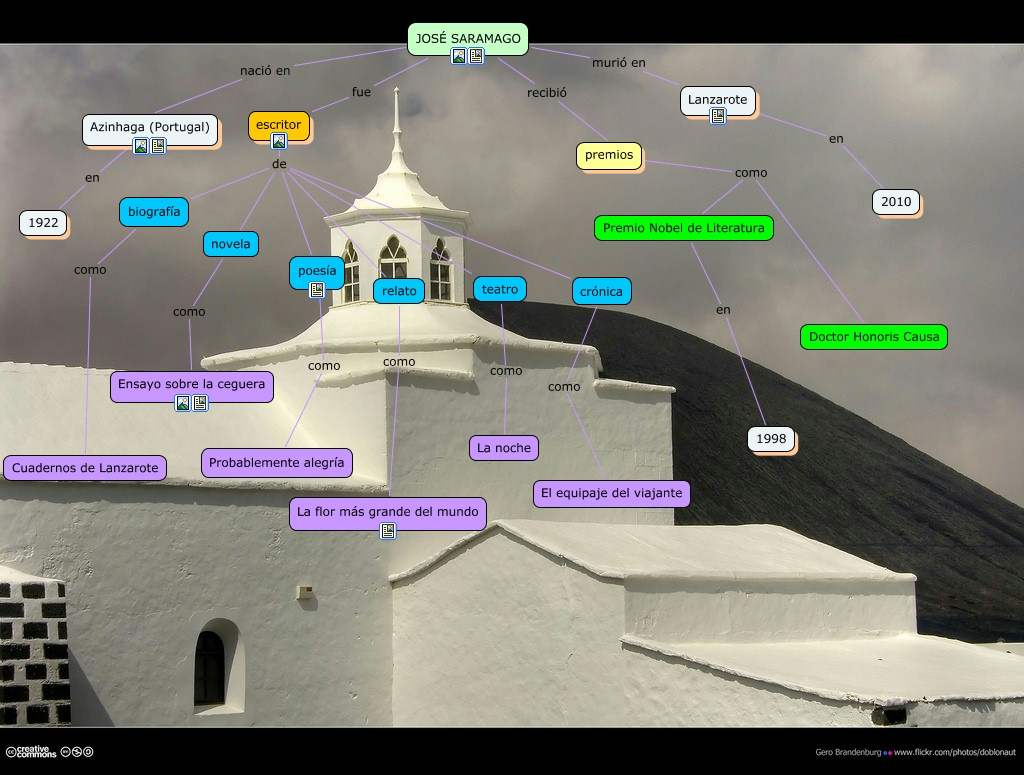Open the document icon under Lanzarote node
The width and height of the screenshot is (1024, 775).
717,116
